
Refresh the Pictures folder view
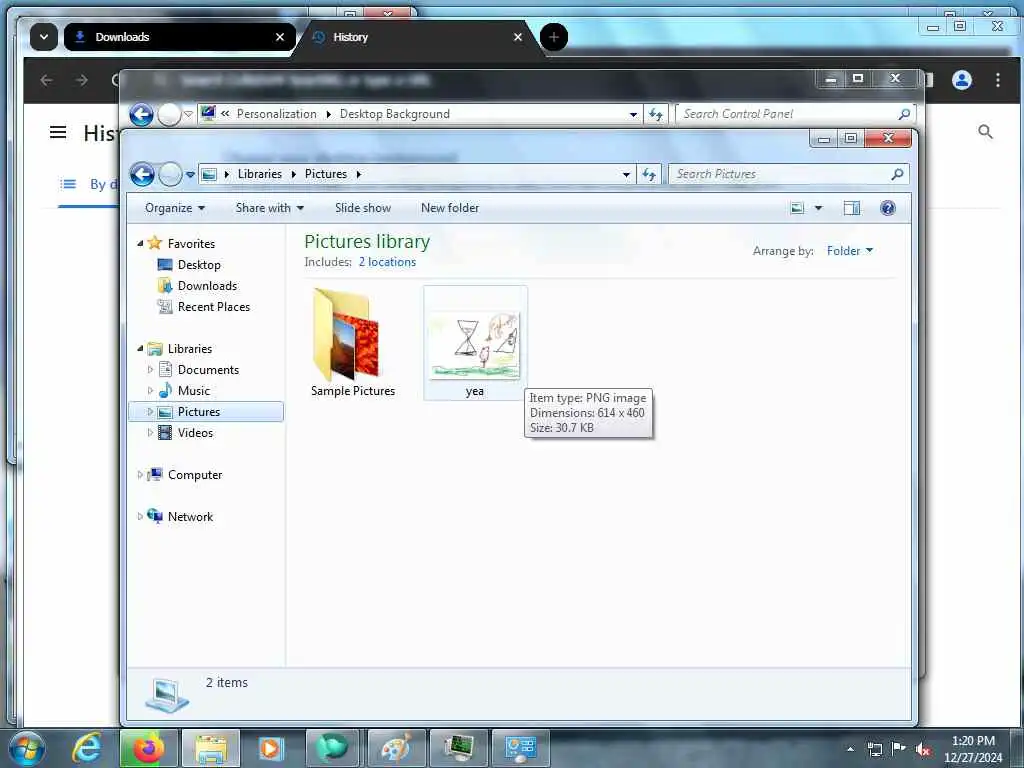tap(648, 174)
